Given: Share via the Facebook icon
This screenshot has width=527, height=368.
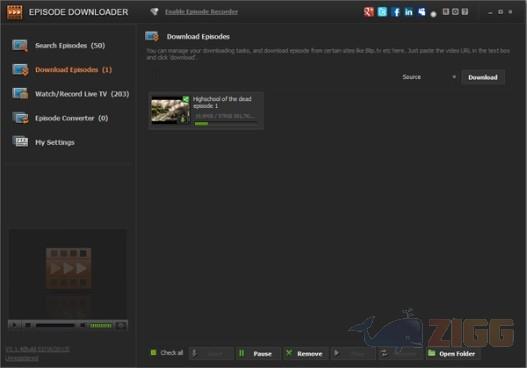Looking at the screenshot, I should coord(396,12).
